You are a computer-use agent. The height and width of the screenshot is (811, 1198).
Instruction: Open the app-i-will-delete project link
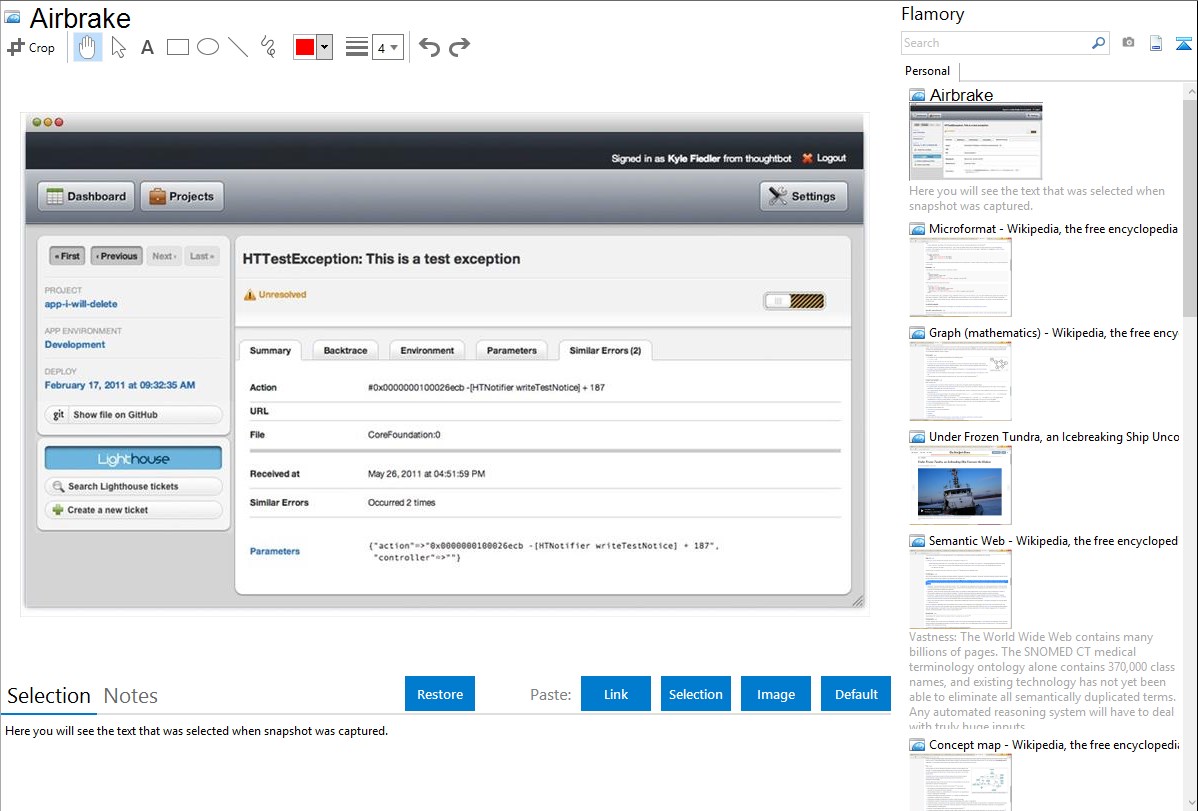pos(81,304)
